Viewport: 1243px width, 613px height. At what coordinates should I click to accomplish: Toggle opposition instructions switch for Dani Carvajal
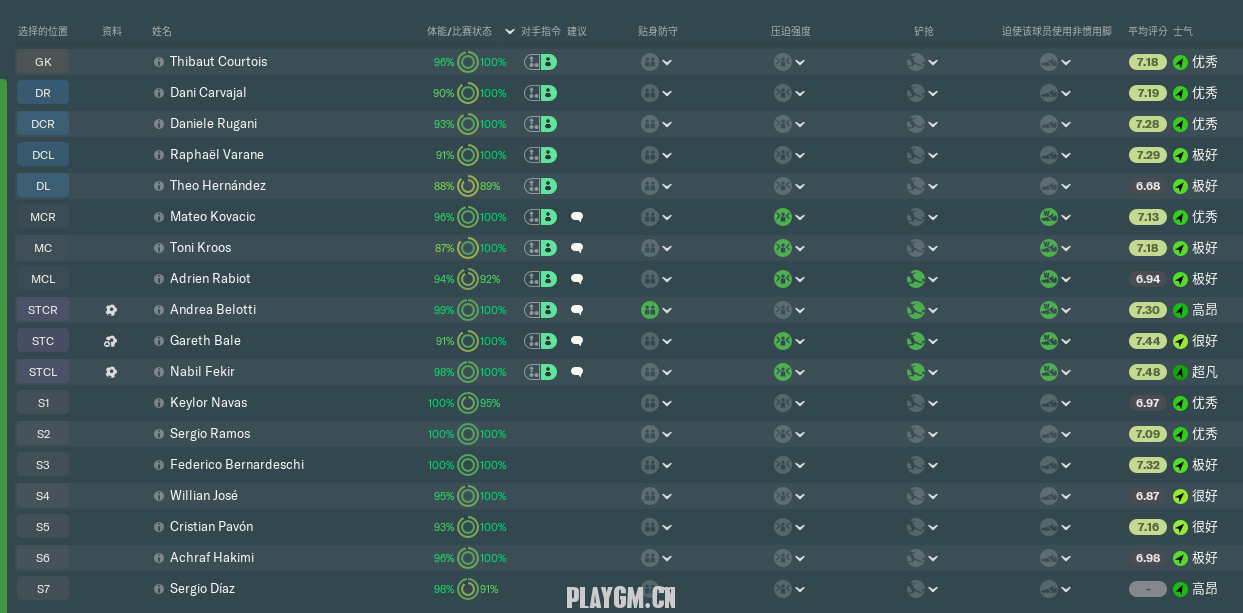pos(540,93)
